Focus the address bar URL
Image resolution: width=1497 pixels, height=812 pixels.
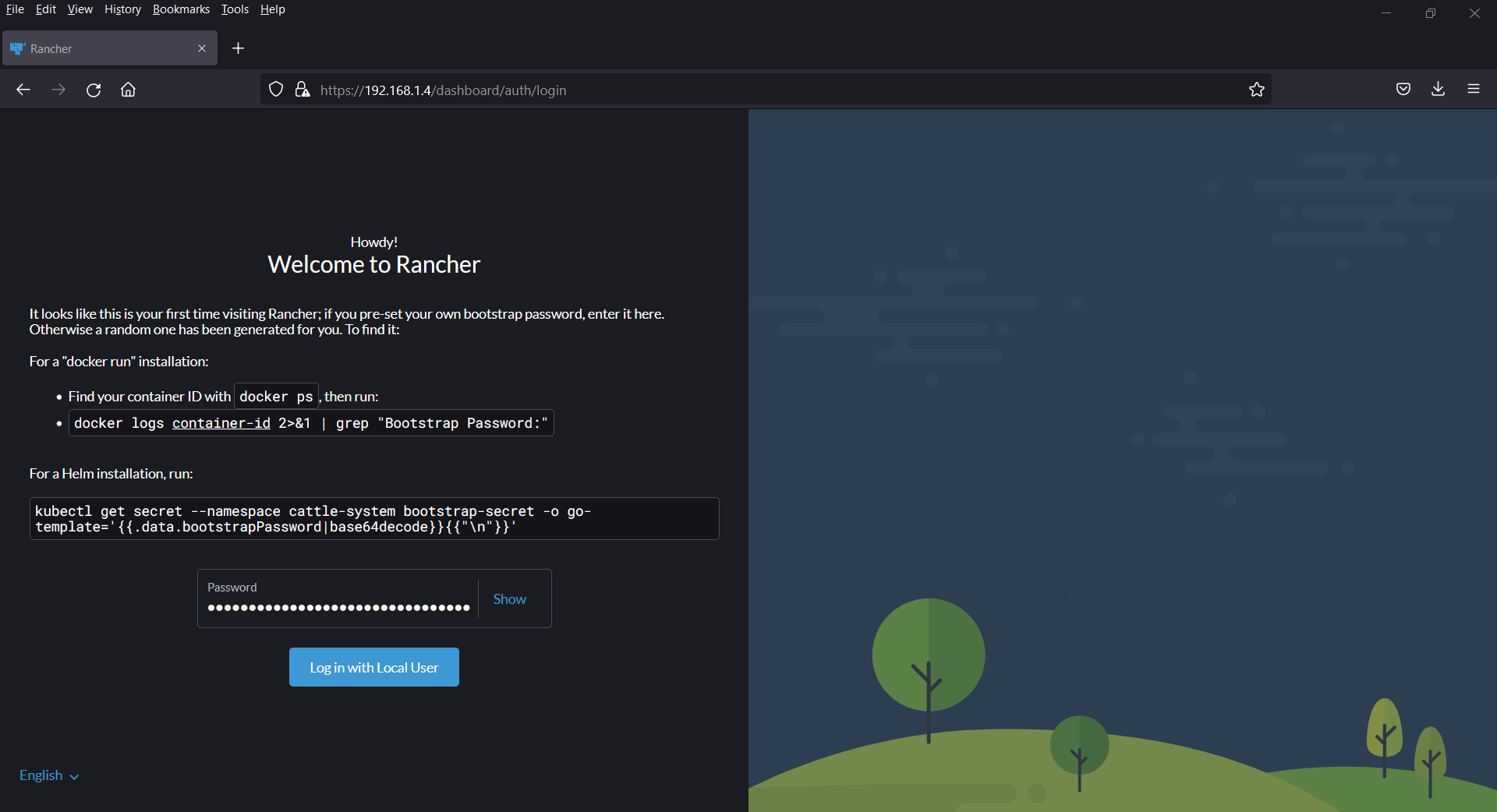click(764, 90)
